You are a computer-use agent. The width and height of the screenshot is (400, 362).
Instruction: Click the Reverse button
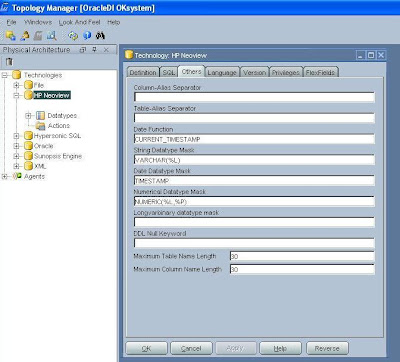tap(327, 348)
